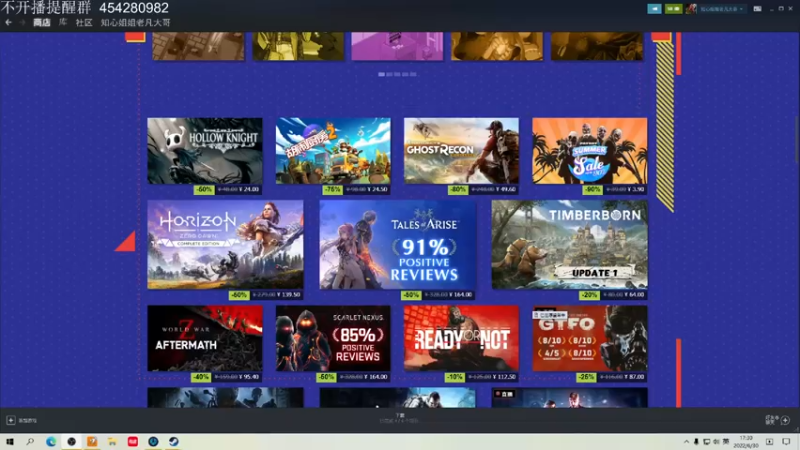The width and height of the screenshot is (800, 450).
Task: Open the GTFO game card
Action: click(589, 338)
